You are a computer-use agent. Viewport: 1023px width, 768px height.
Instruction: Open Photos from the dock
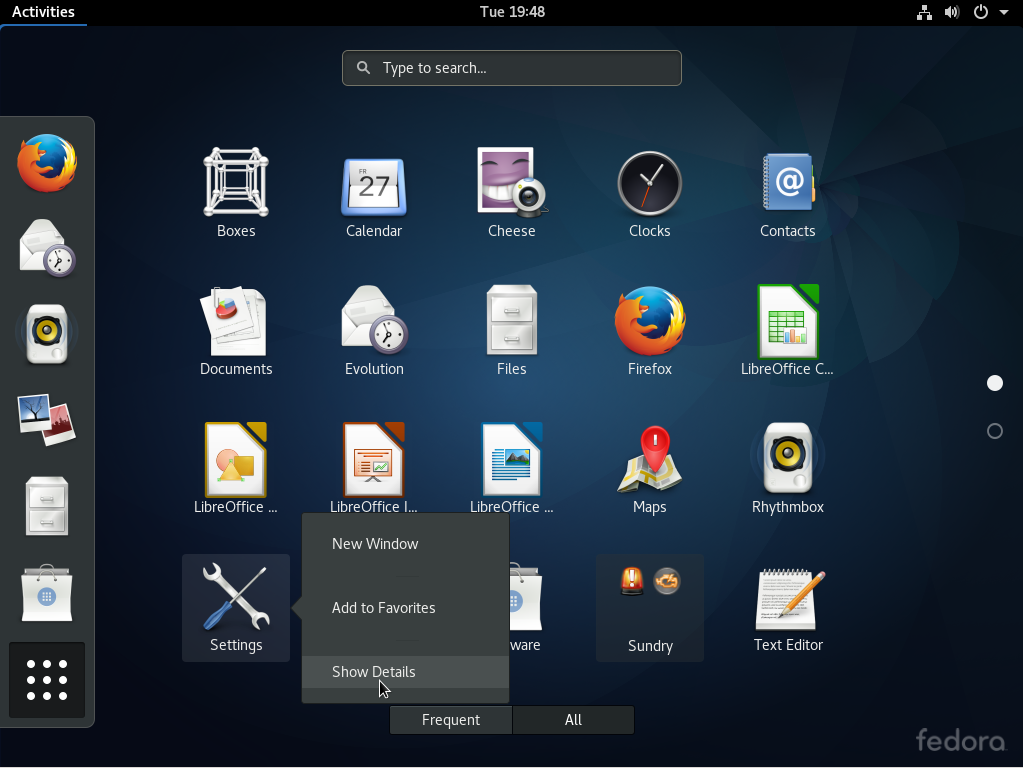[x=47, y=419]
